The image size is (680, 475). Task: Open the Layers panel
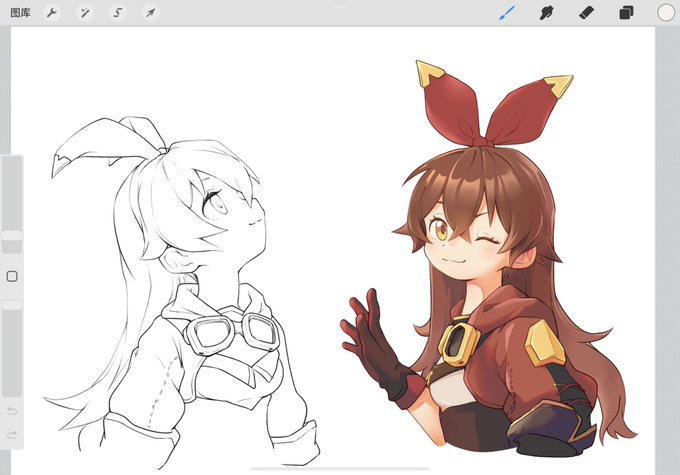point(626,13)
